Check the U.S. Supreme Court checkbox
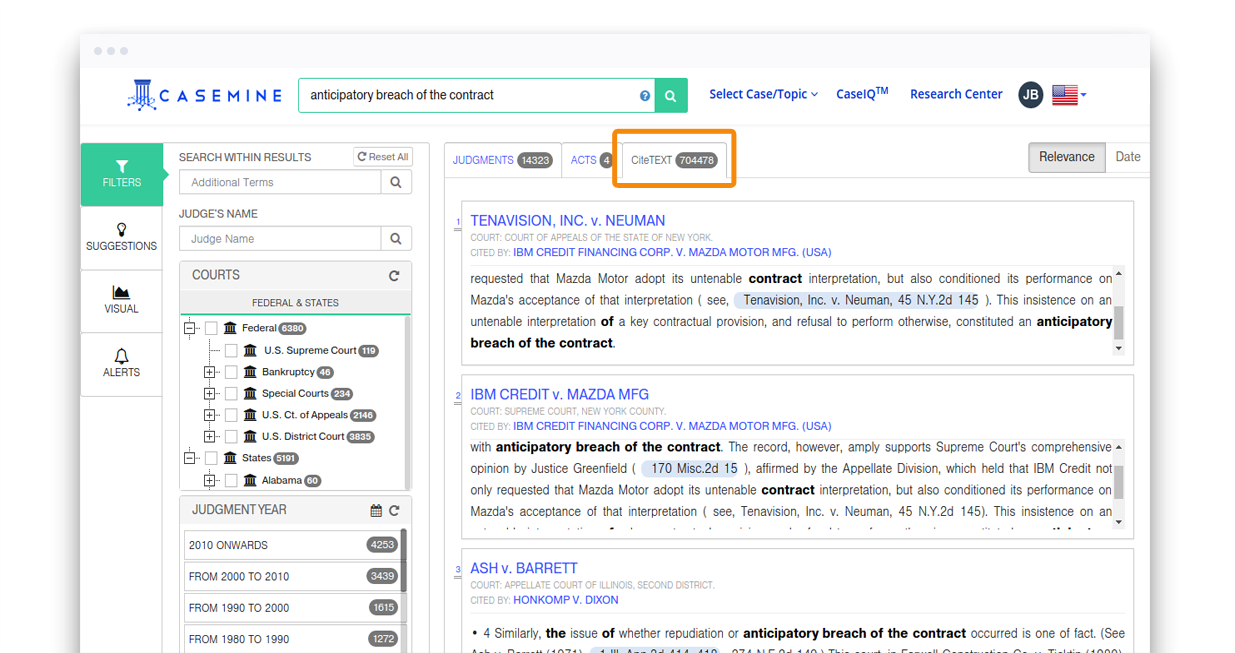 [231, 351]
